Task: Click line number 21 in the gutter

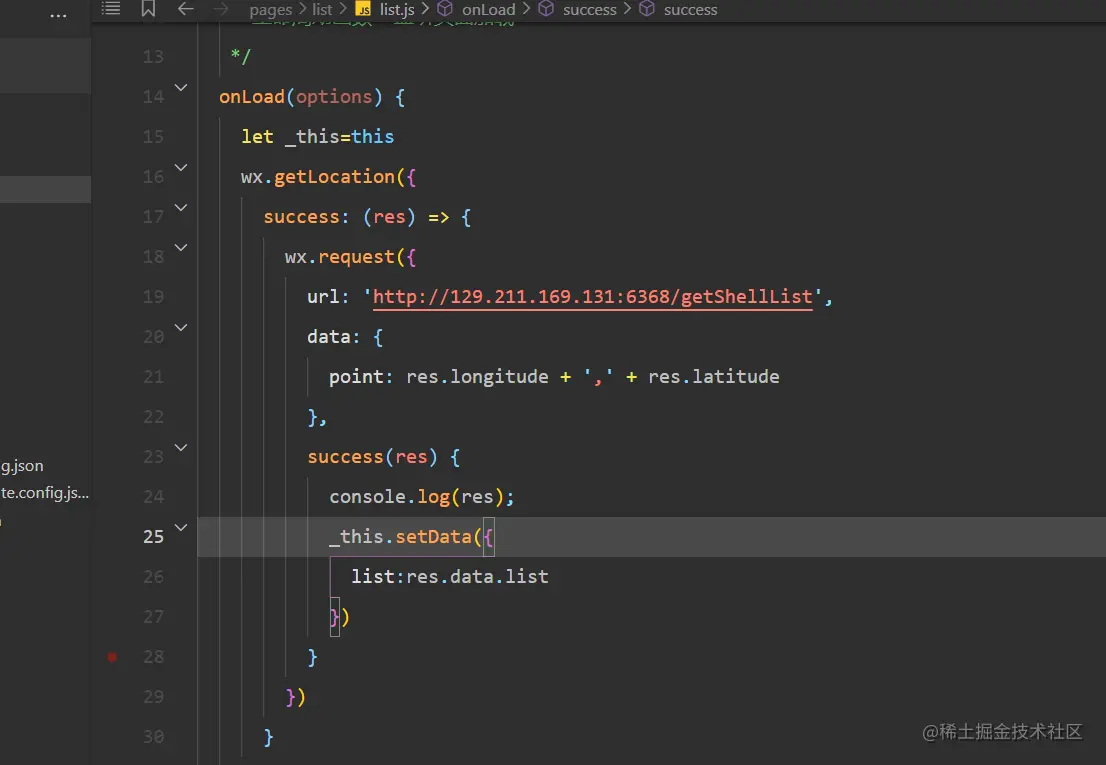Action: click(153, 377)
